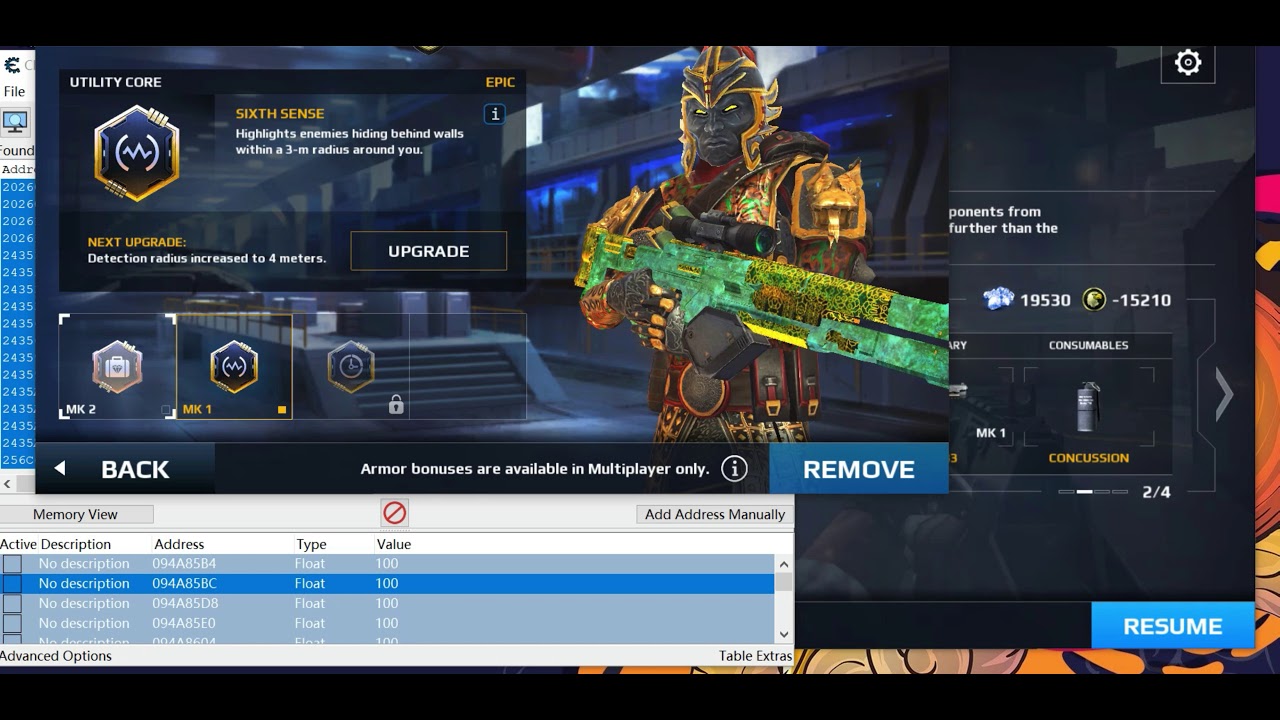This screenshot has width=1280, height=720.
Task: Click the EPIC rarity label
Action: click(500, 82)
